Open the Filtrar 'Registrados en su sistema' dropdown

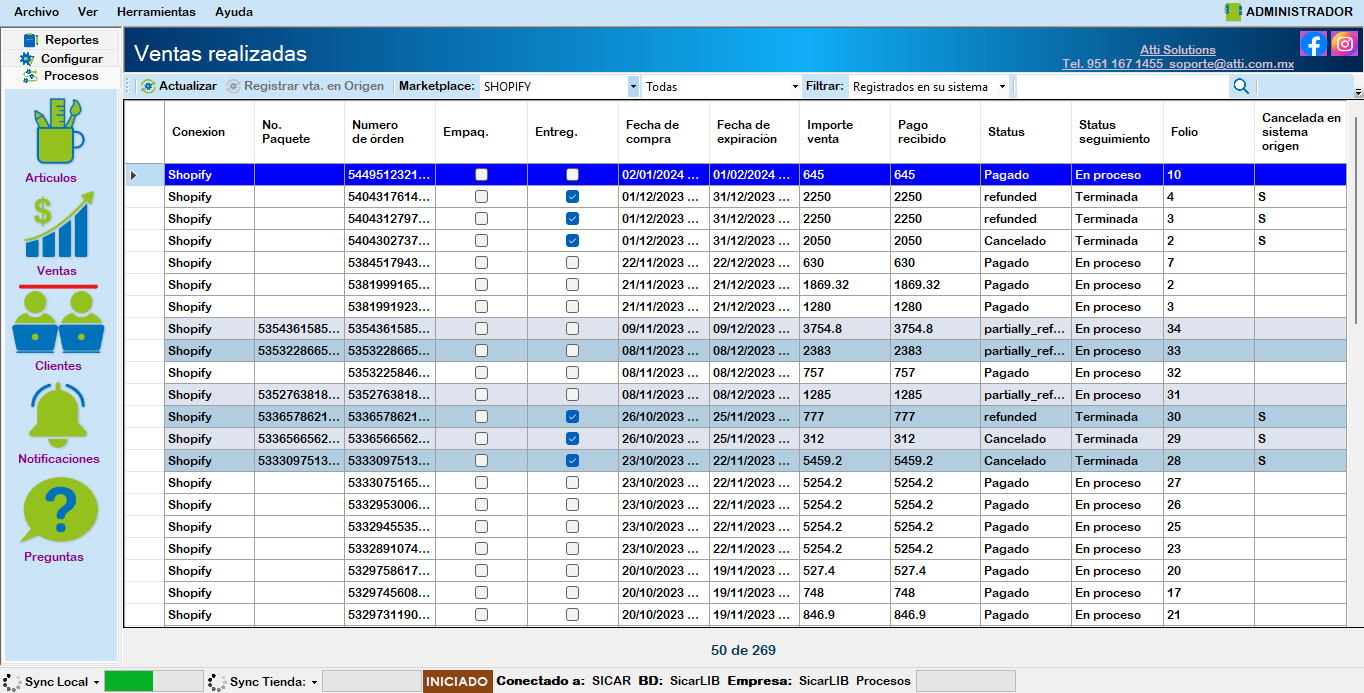(1002, 87)
